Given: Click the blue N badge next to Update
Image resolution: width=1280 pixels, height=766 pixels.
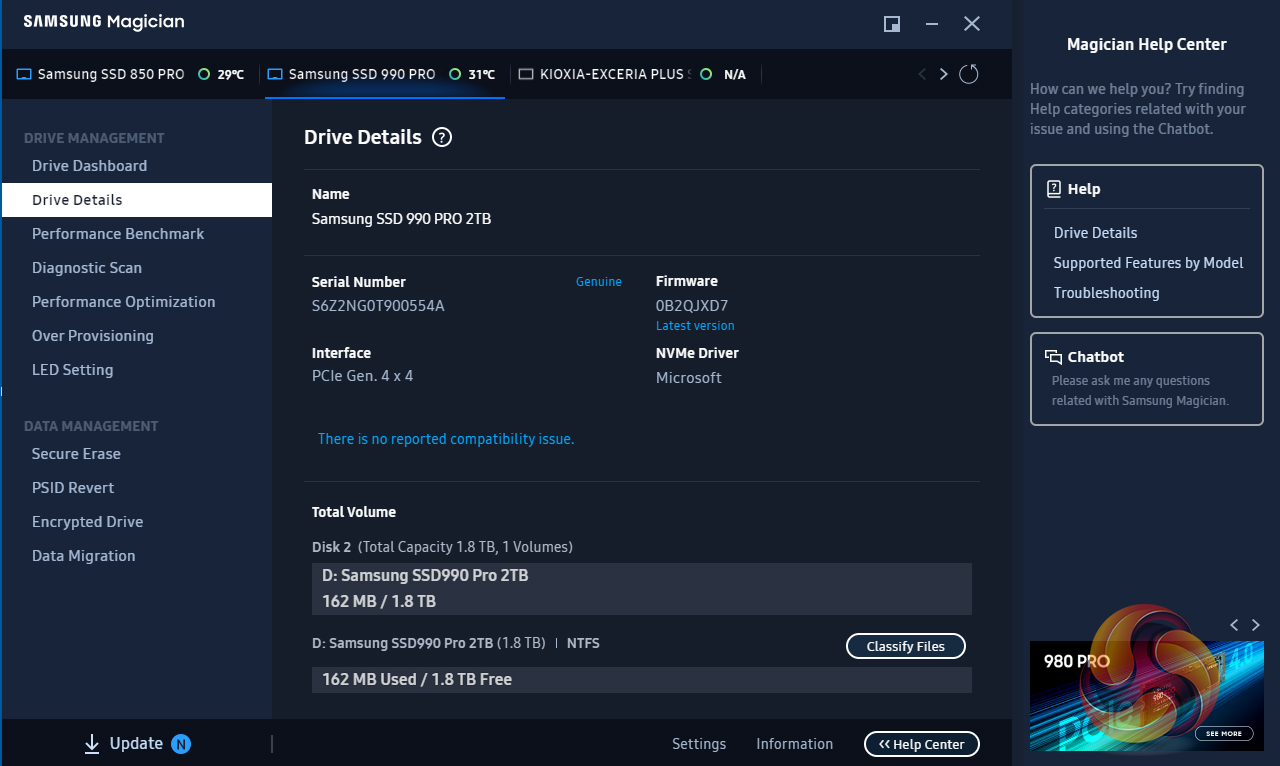Looking at the screenshot, I should [181, 743].
